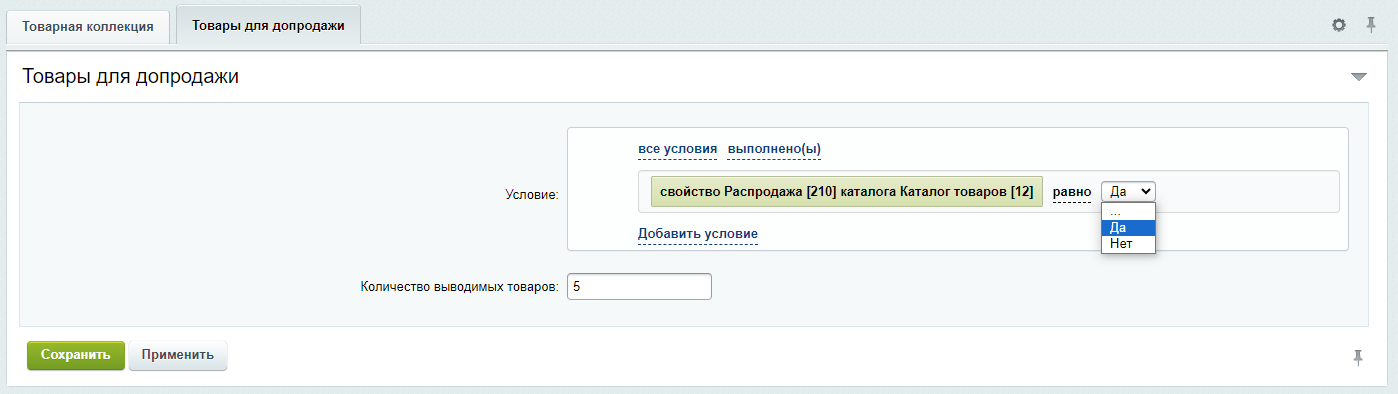Click the Товары для допродажи section title
Screen dimensions: 1398x394
pos(130,76)
